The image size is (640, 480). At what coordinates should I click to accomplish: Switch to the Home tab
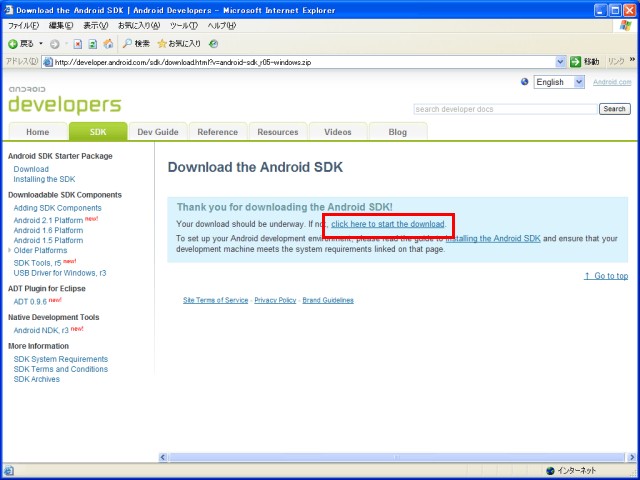[38, 132]
